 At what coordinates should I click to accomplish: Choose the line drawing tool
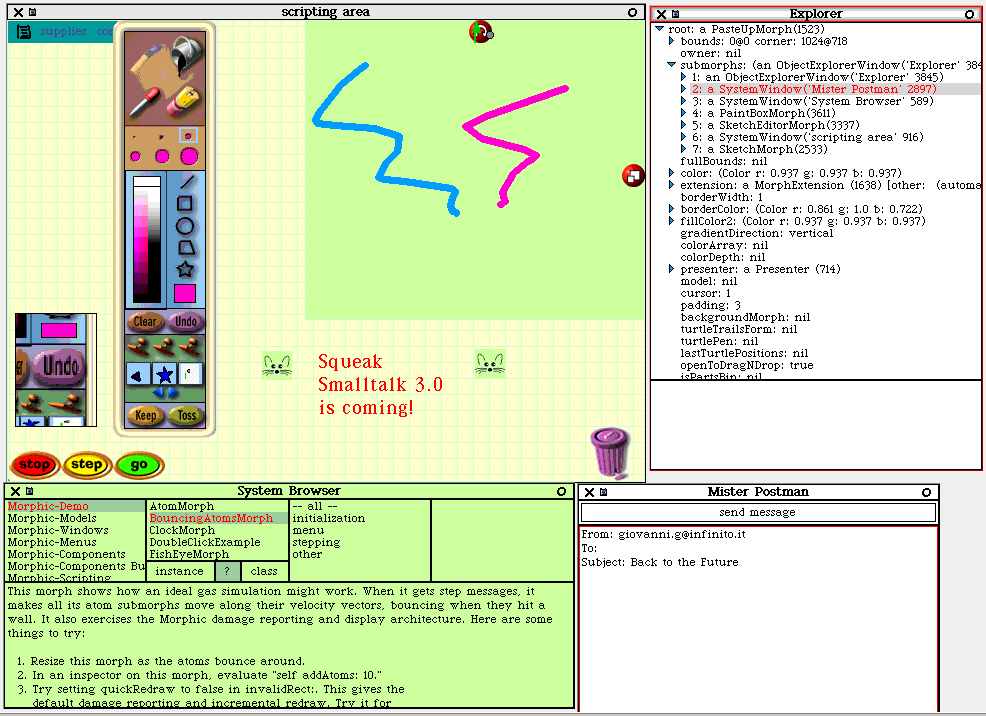[187, 182]
